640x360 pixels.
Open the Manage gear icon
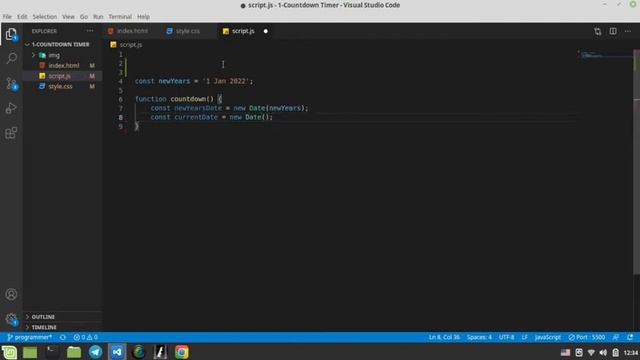pyautogui.click(x=11, y=319)
